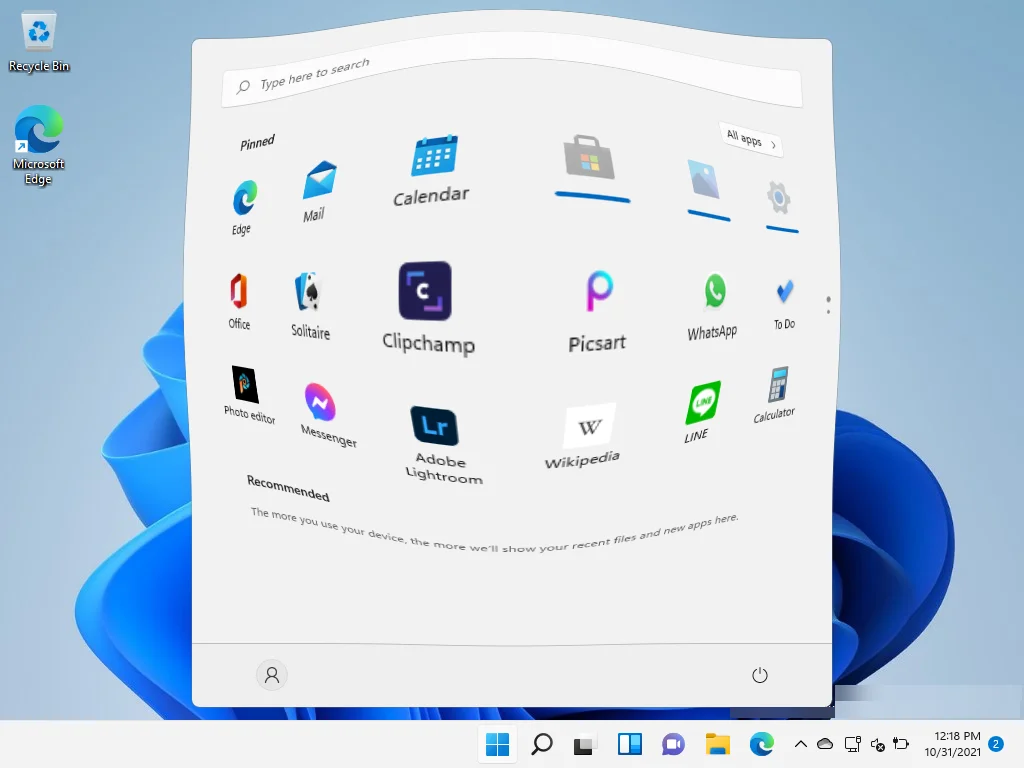Screen dimensions: 1024x768
Task: Show the All apps list
Action: coord(749,141)
